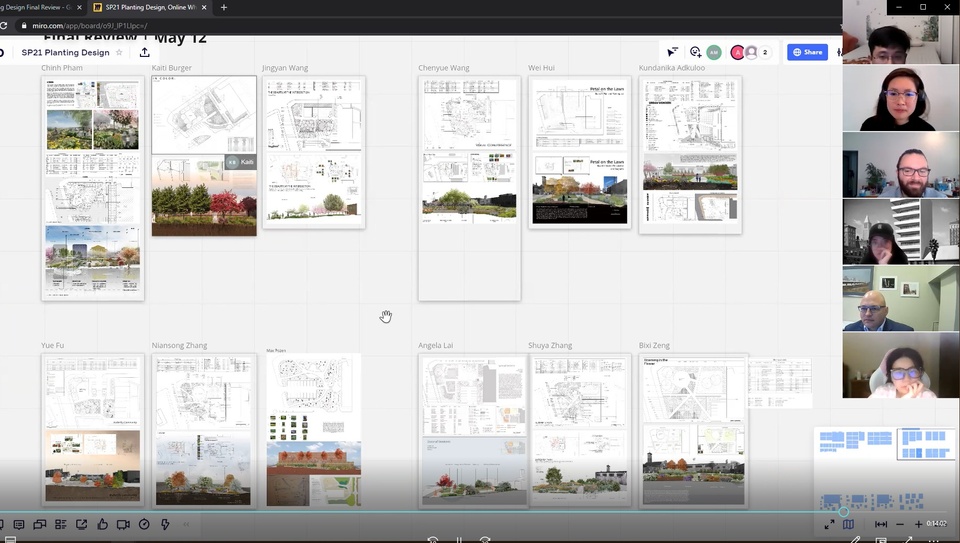Screen dimensions: 960x543
Task: Select Angela Lai's presentation board
Action: pyautogui.click(x=473, y=430)
